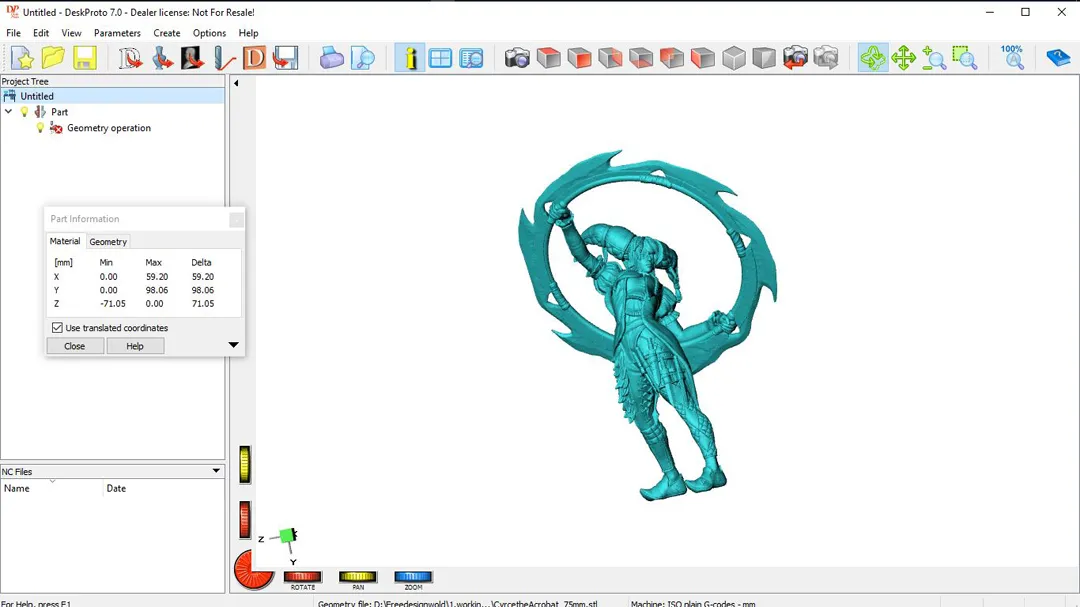
Task: Toggle visibility bulb for Geometry operation
Action: click(x=40, y=127)
